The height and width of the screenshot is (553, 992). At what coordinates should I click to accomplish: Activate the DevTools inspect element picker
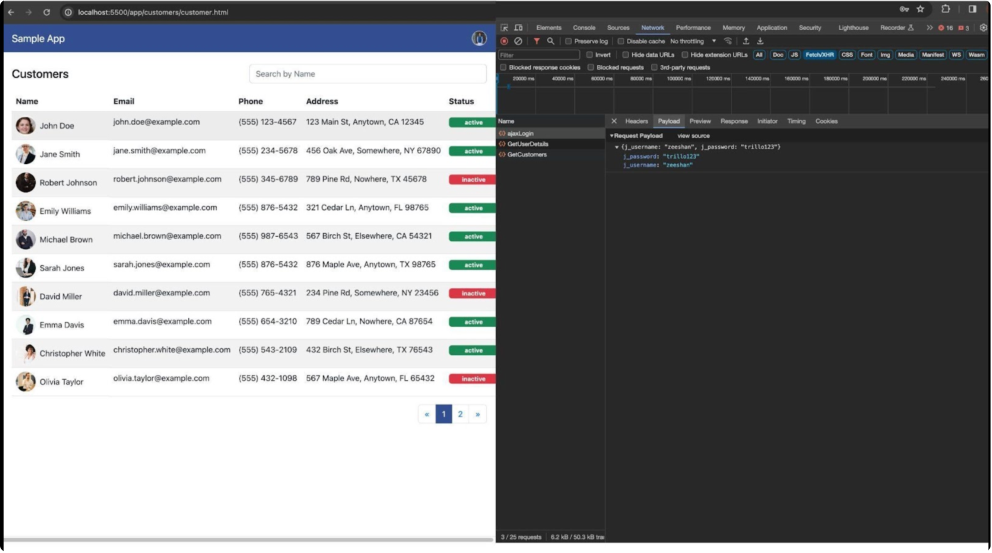504,28
